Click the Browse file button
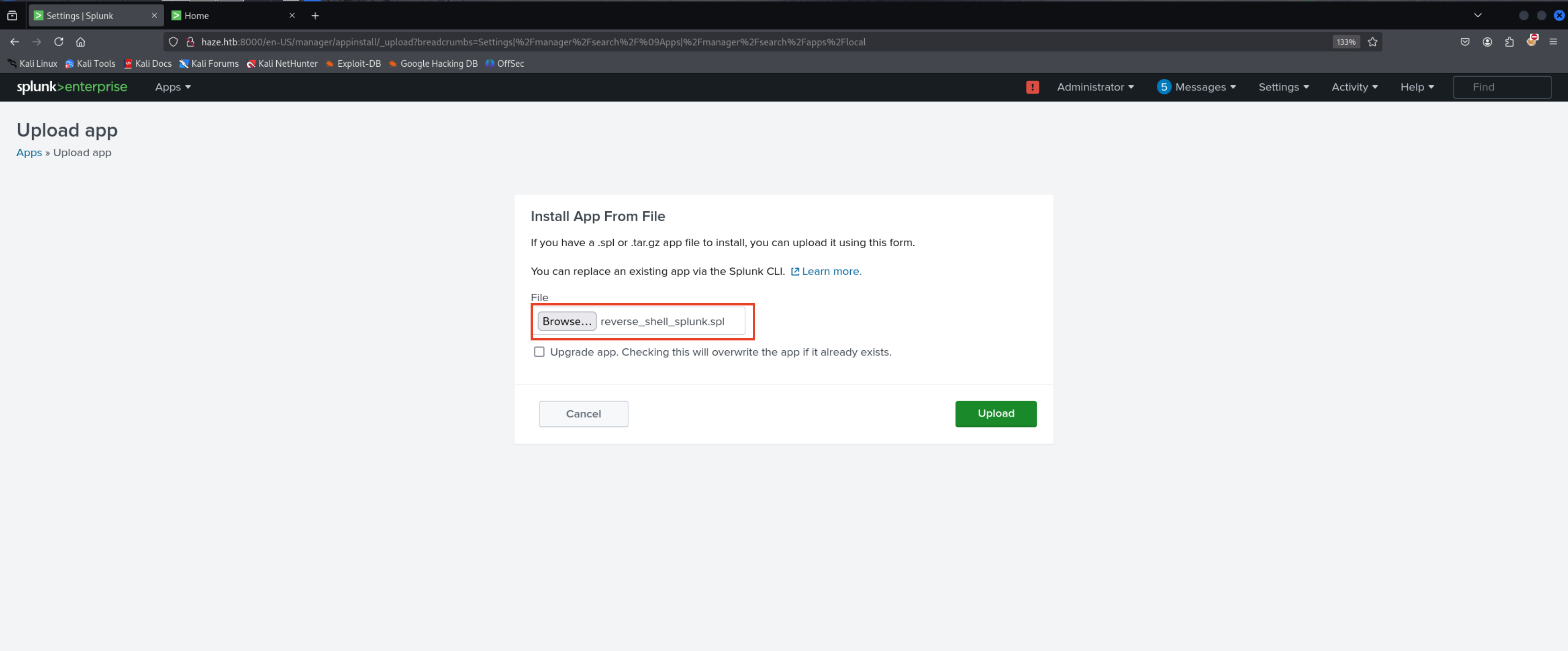 click(x=566, y=321)
